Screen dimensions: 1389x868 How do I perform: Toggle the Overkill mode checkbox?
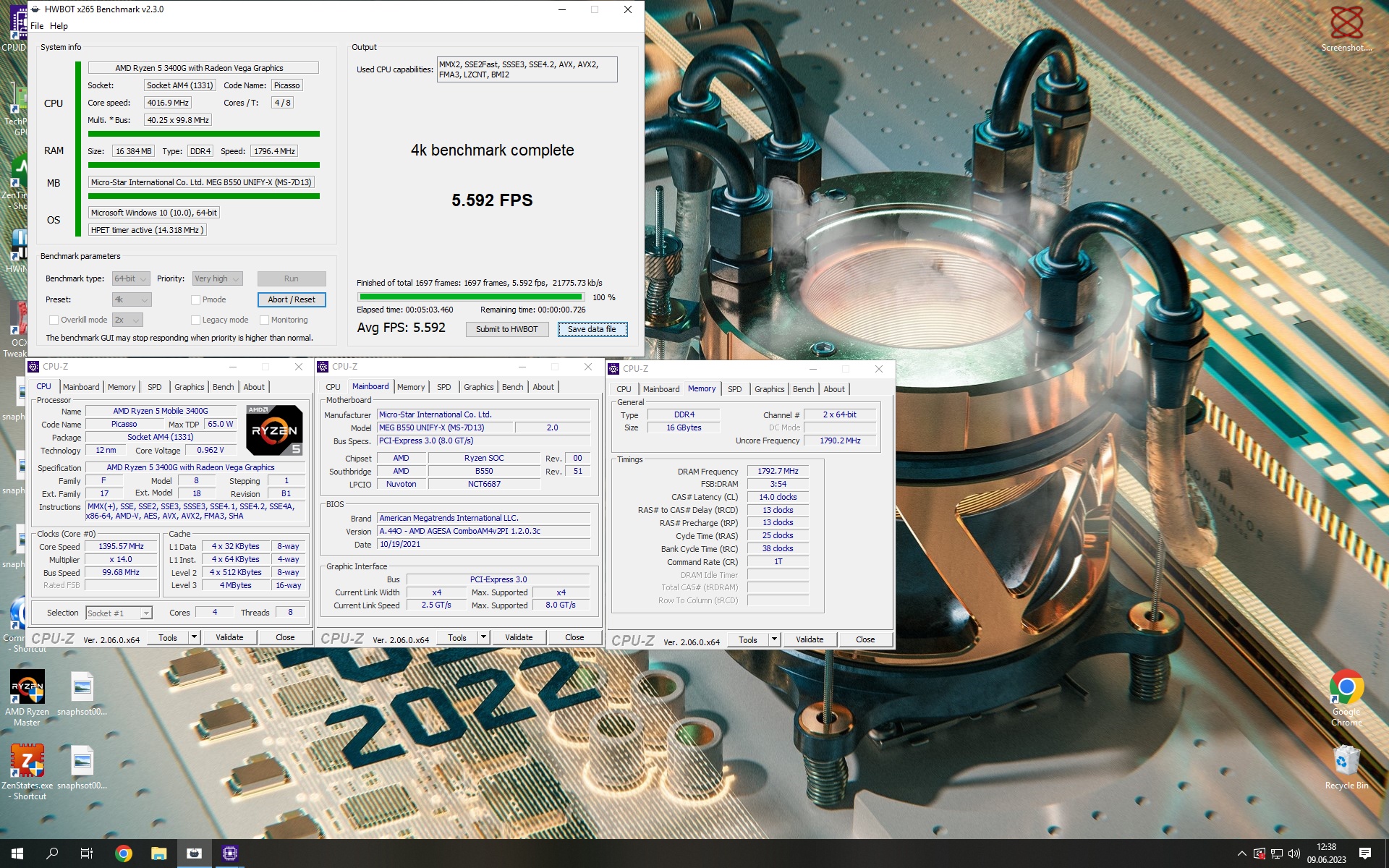(x=54, y=320)
